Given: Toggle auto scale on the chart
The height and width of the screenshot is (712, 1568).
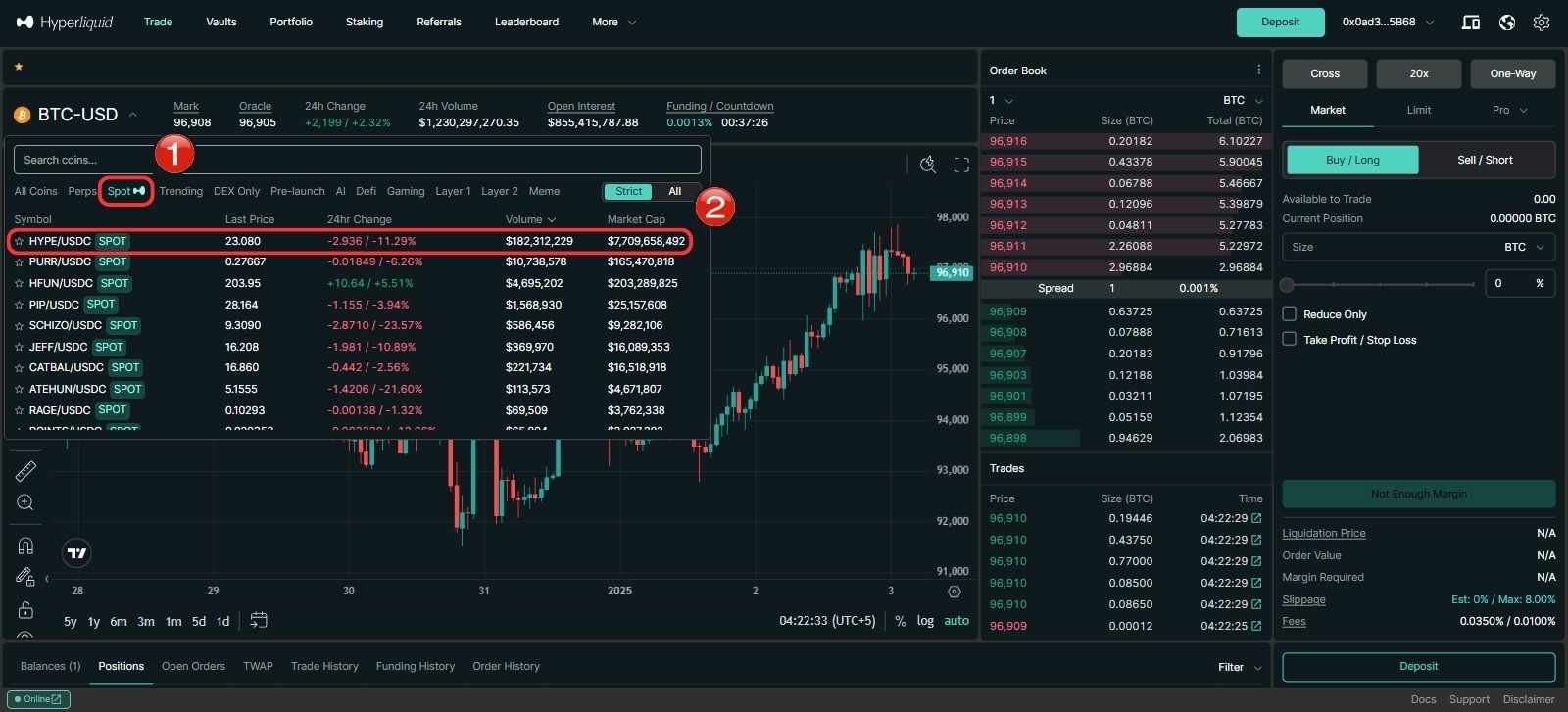Looking at the screenshot, I should pyautogui.click(x=956, y=621).
